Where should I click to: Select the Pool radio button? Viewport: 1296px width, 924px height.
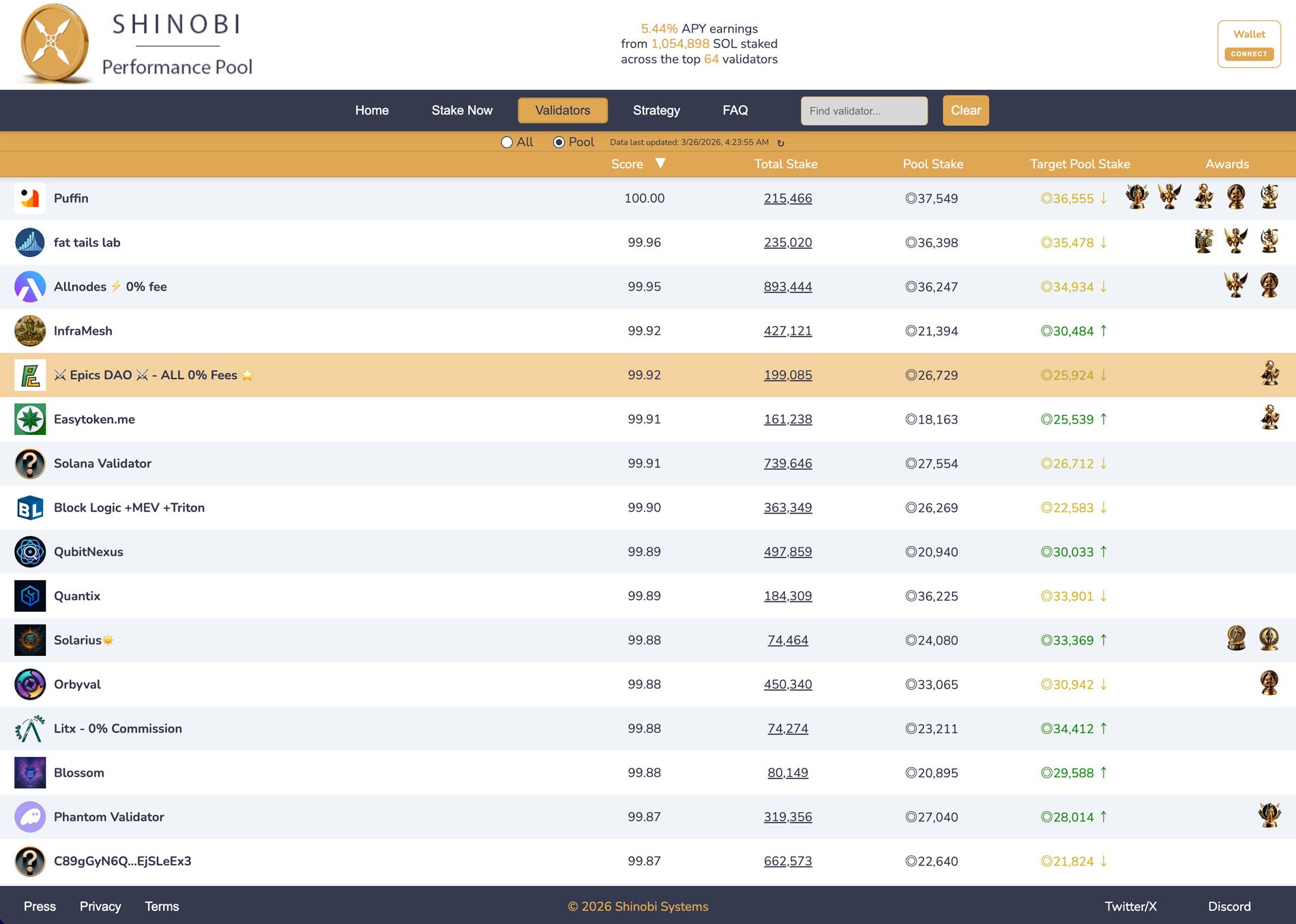(x=559, y=143)
